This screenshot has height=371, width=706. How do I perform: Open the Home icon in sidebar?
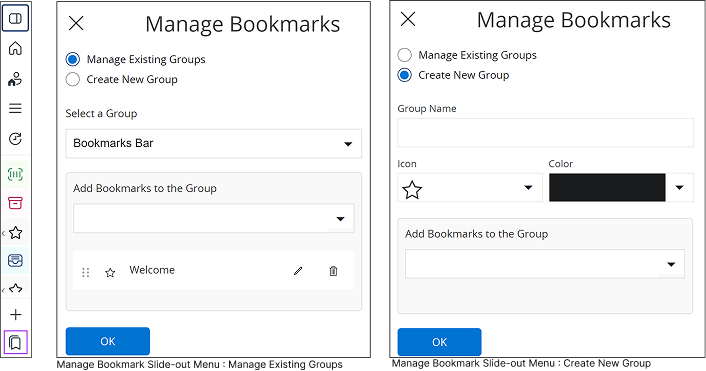[15, 48]
